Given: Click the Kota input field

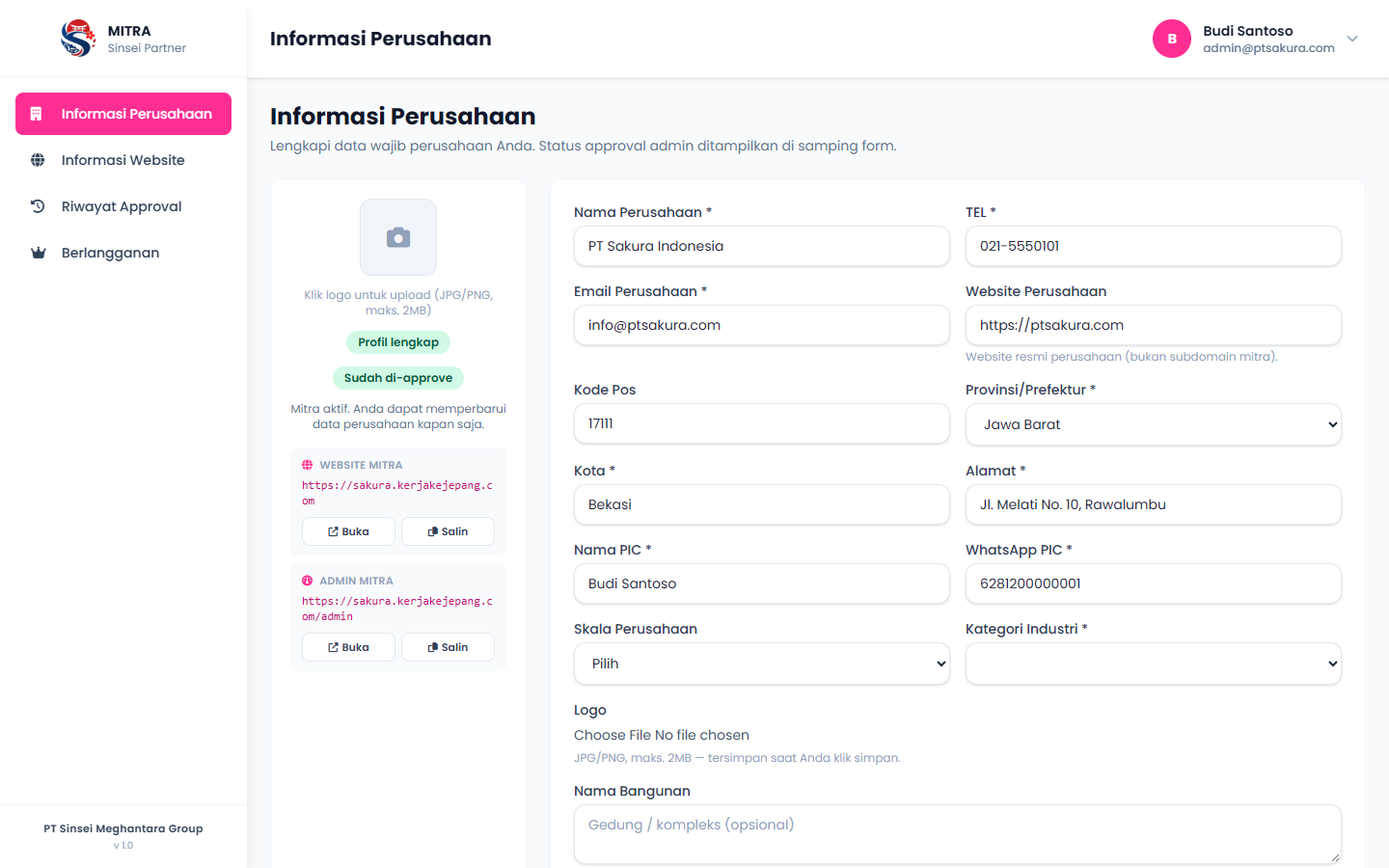Looking at the screenshot, I should click(761, 504).
